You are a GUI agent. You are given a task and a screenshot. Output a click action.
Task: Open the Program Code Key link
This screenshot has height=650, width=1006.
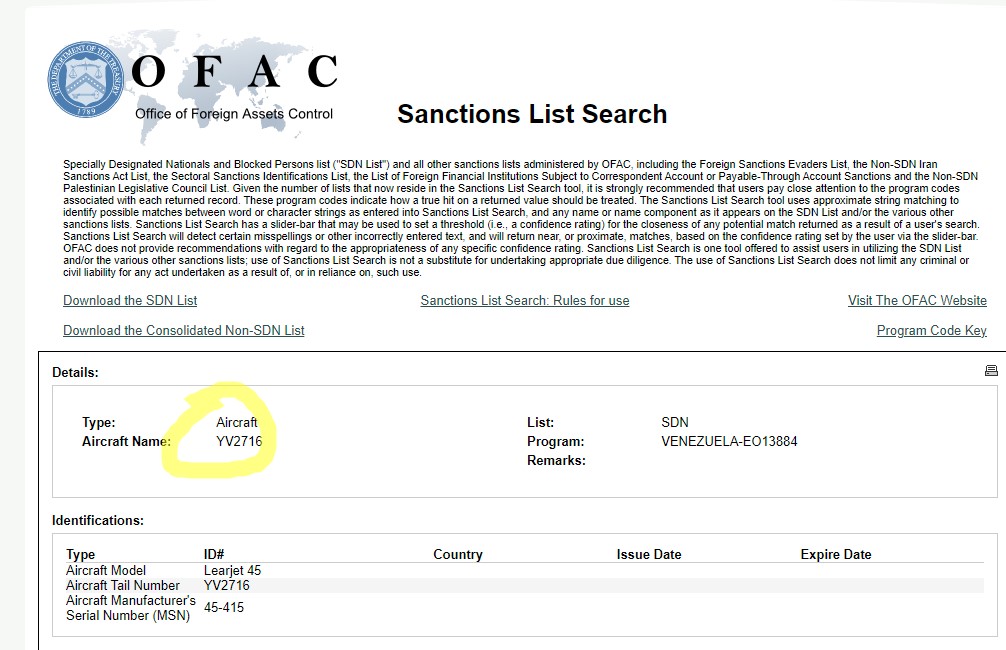point(931,330)
